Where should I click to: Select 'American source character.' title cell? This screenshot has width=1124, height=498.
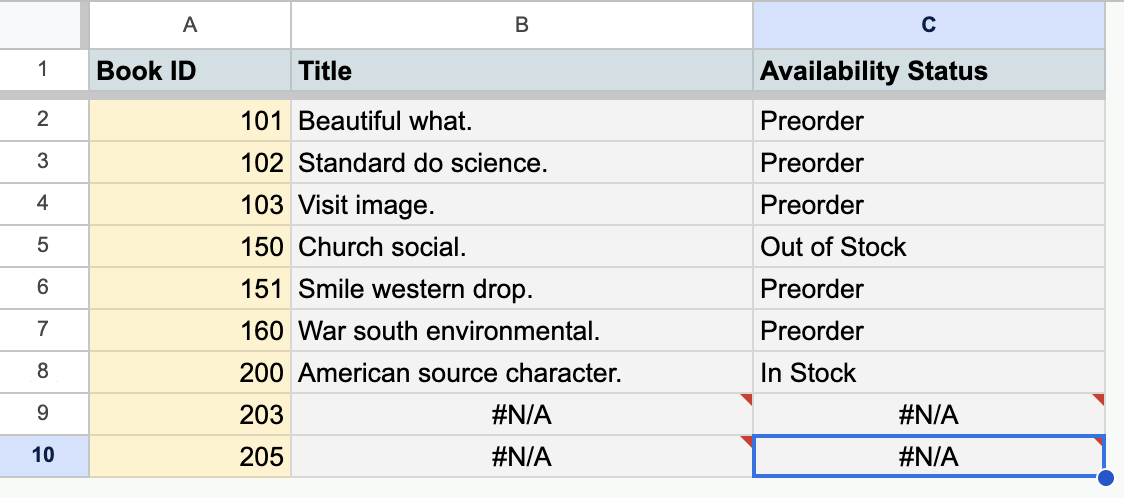521,373
